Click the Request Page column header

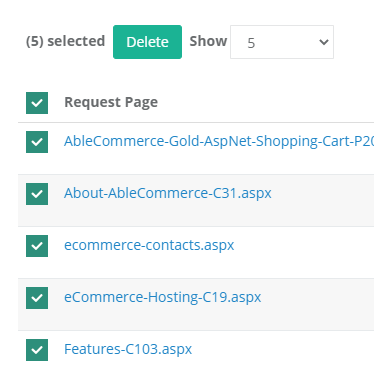111,102
